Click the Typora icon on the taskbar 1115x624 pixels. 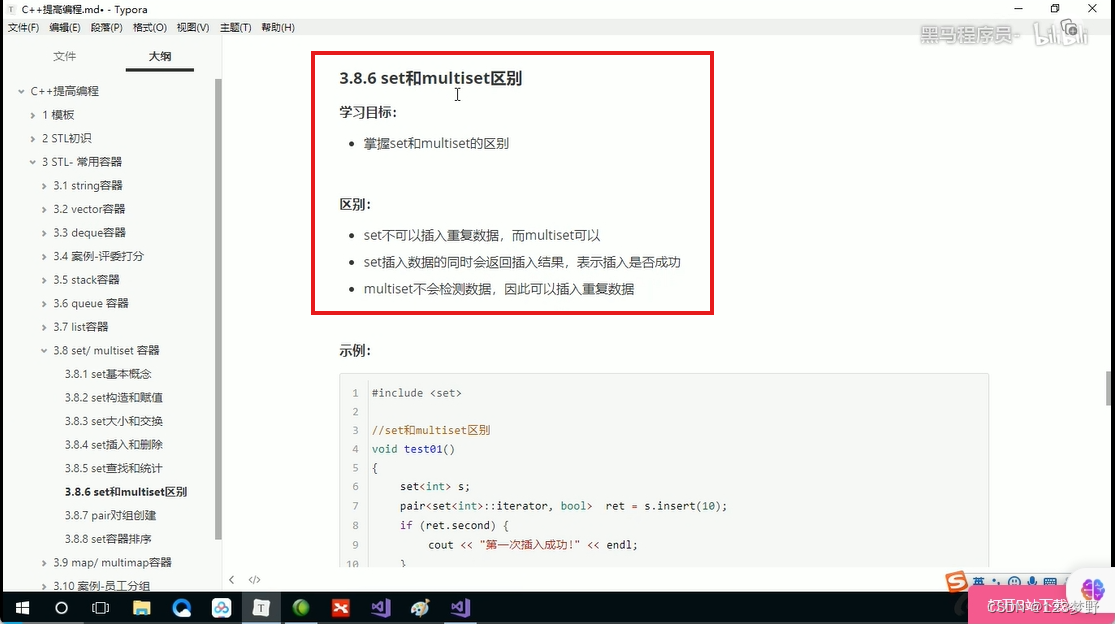pyautogui.click(x=261, y=607)
